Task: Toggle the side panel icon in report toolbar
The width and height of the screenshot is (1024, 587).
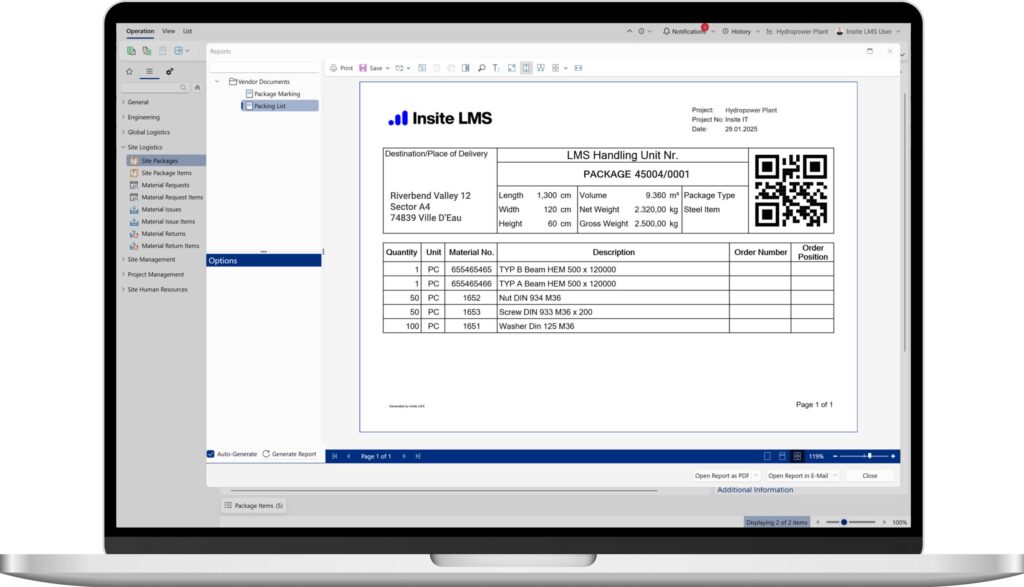Action: [x=466, y=68]
